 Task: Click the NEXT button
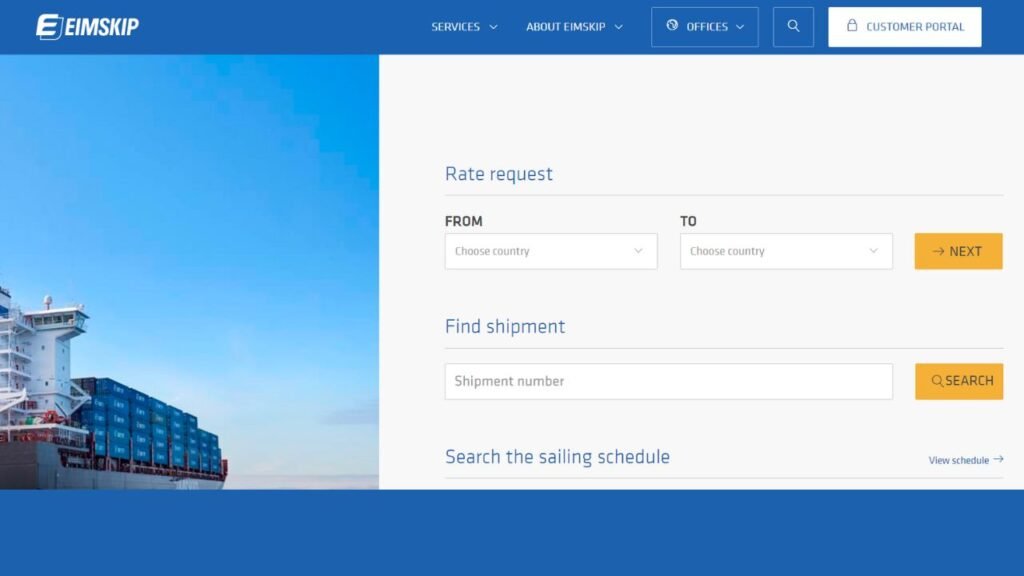[x=958, y=251]
